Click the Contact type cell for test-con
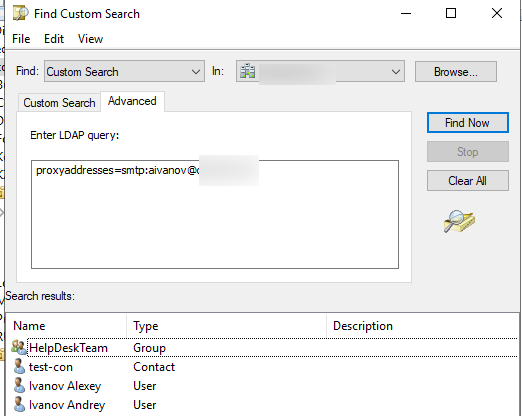 pyautogui.click(x=154, y=367)
